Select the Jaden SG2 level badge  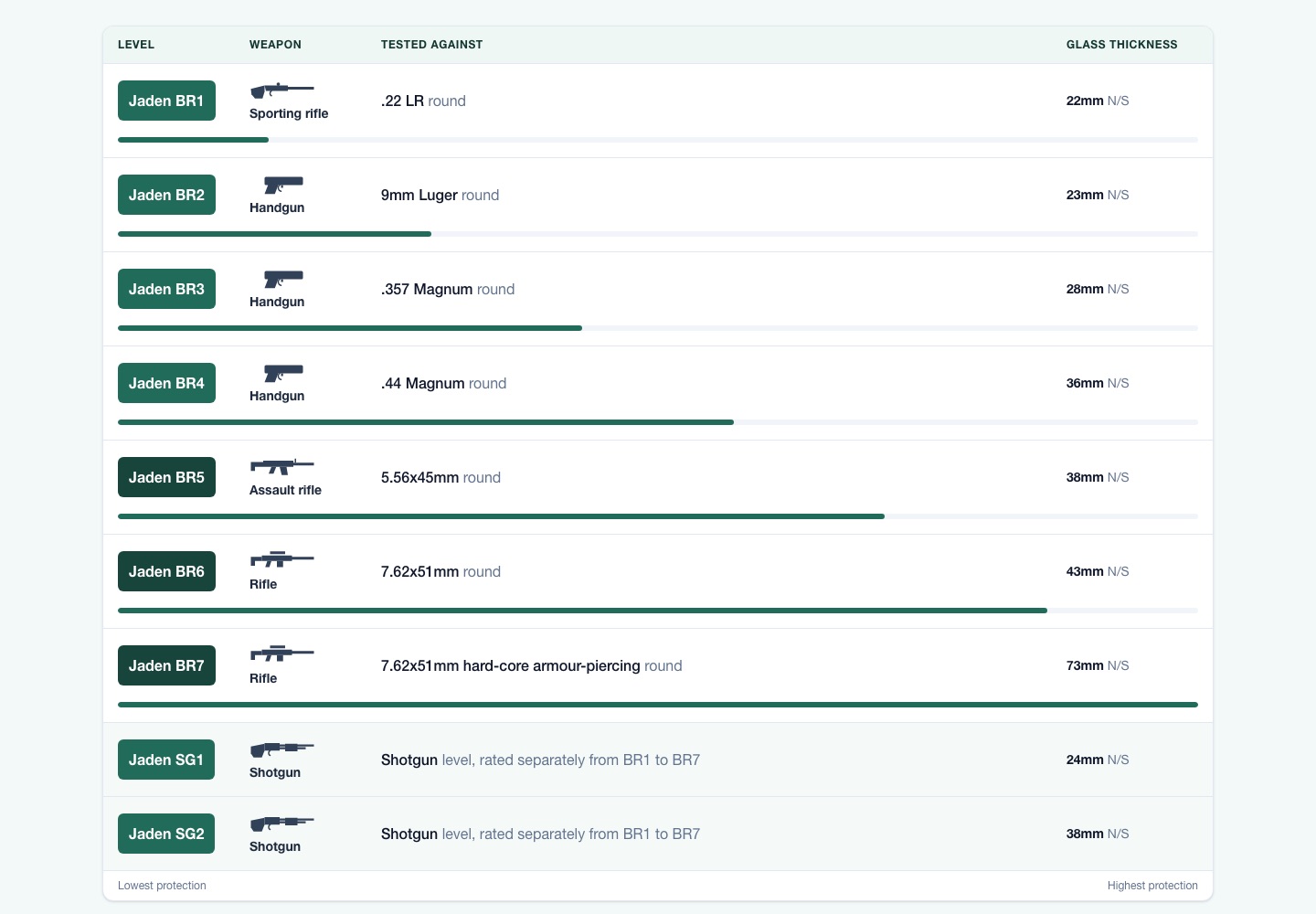166,834
